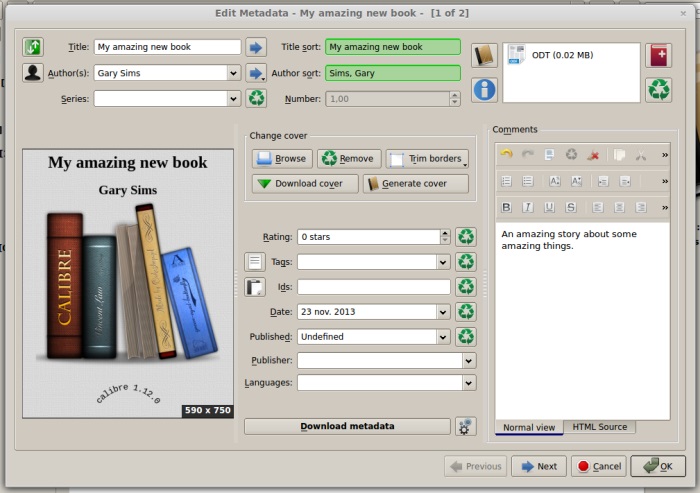
Task: Click the swap title and author icon
Action: 33,47
